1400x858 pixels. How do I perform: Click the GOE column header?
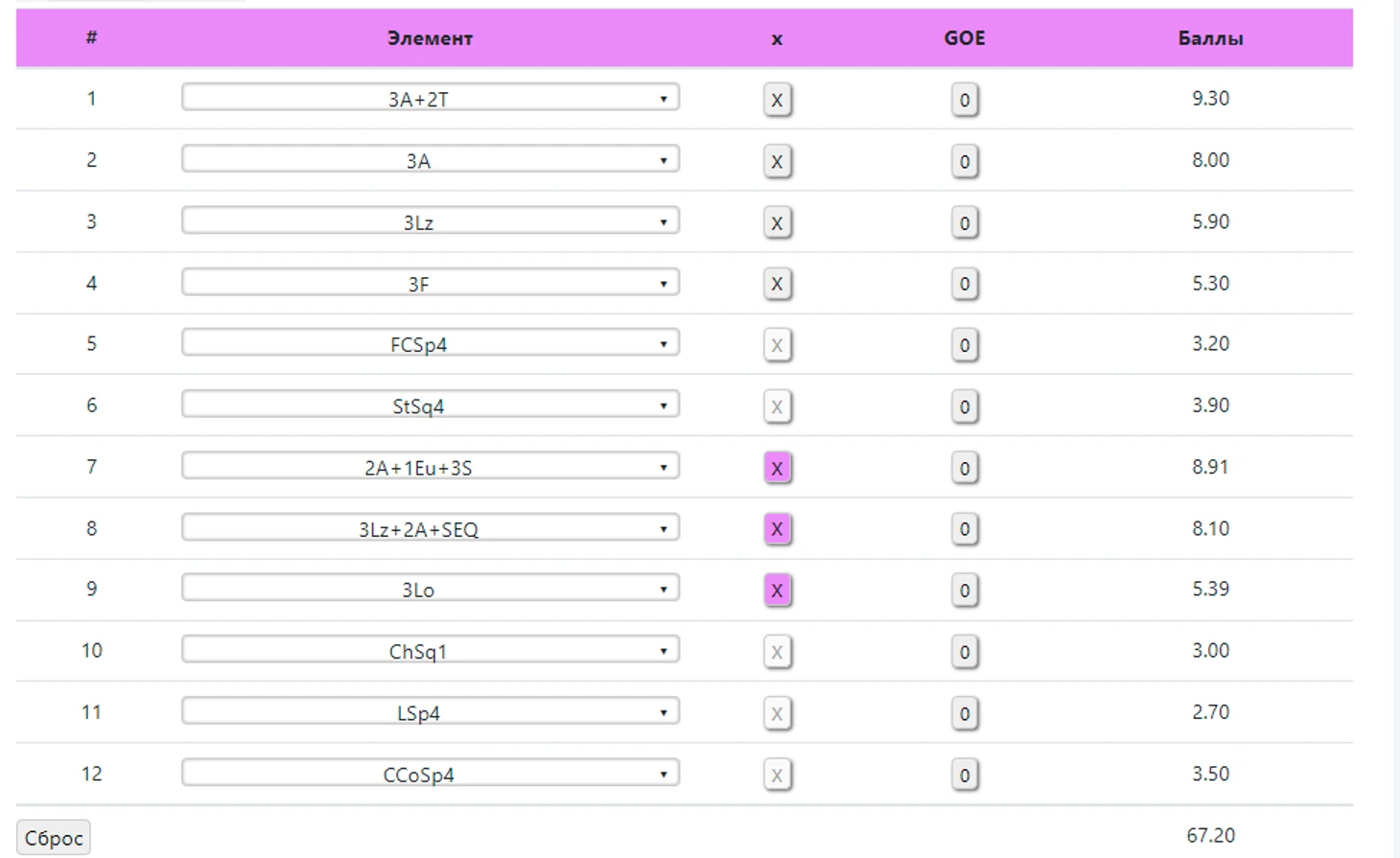click(964, 38)
